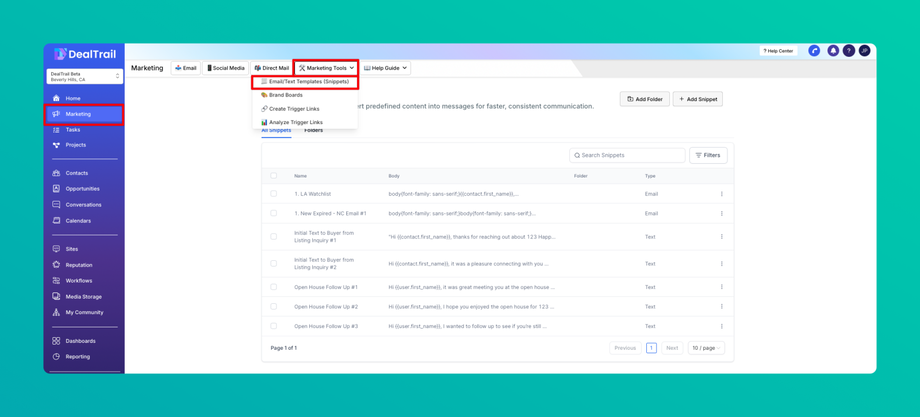
Task: Click the Name column header
Action: click(300, 176)
